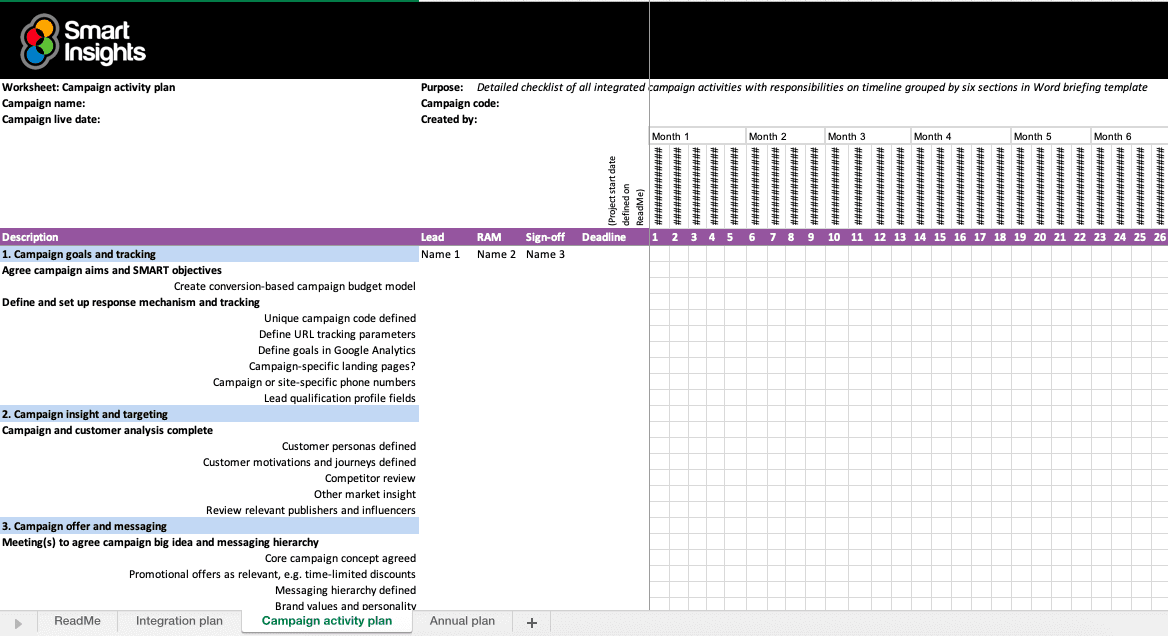Select the Lead column header

(x=434, y=237)
